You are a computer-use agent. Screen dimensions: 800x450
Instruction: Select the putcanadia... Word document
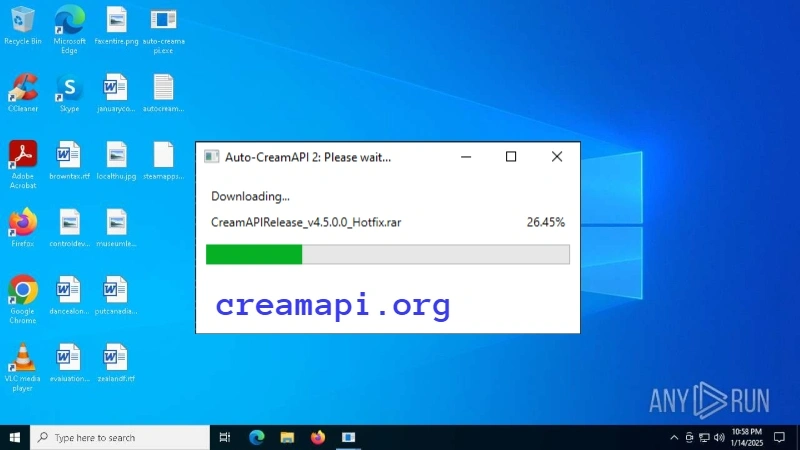(116, 295)
